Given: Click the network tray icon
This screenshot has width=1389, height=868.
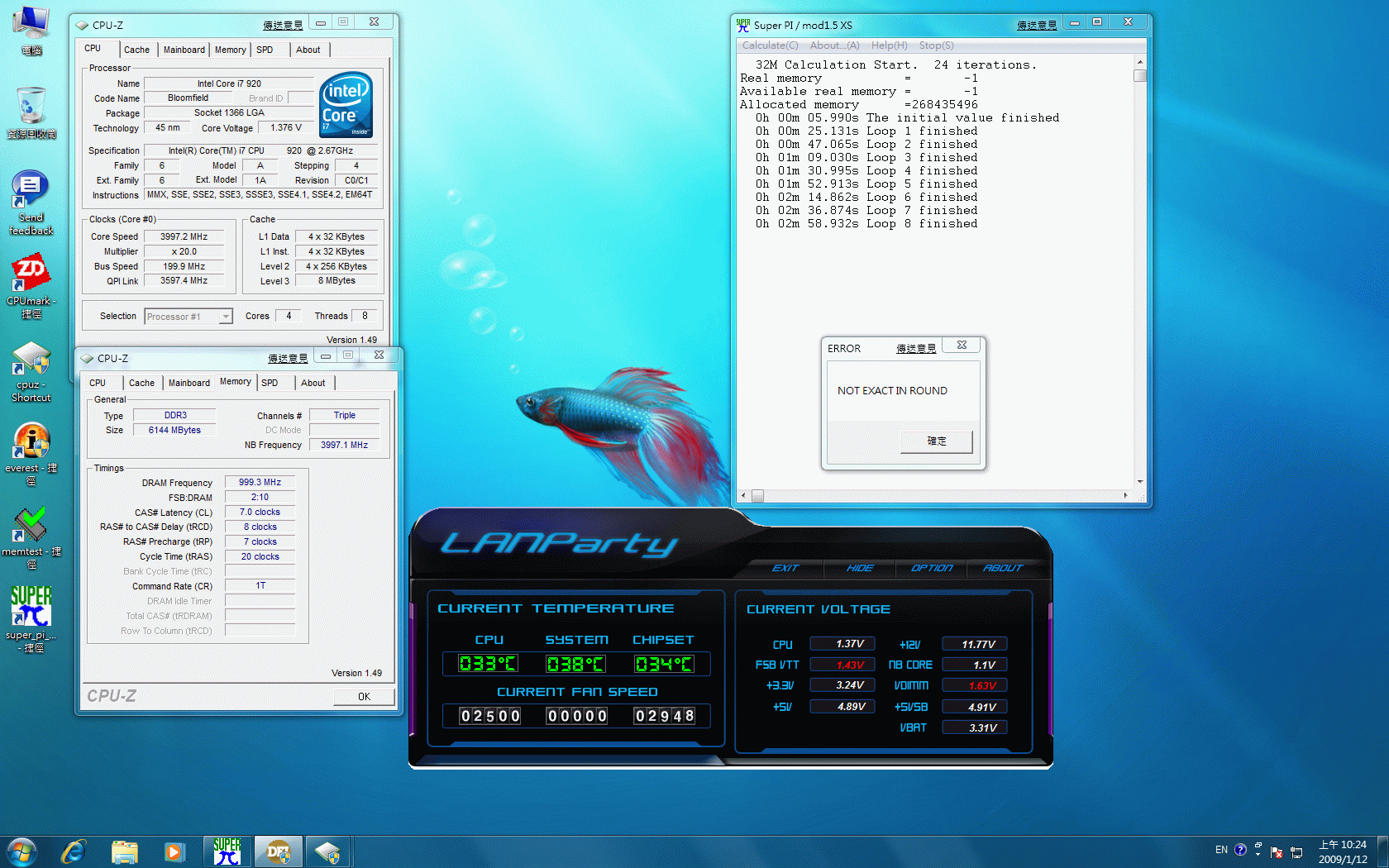Looking at the screenshot, I should [x=1296, y=852].
